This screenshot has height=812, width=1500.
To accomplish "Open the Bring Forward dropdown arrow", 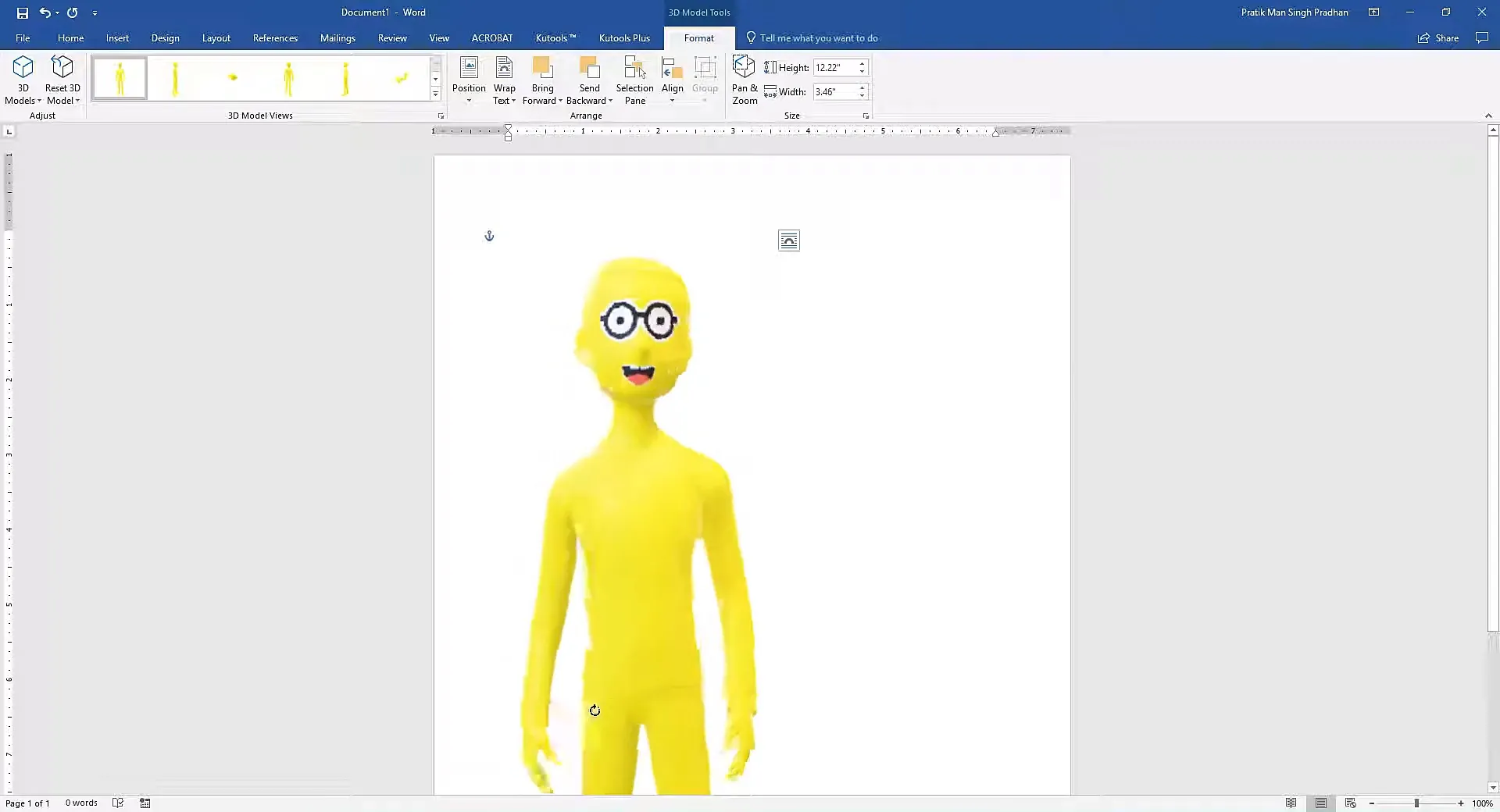I will tap(560, 101).
